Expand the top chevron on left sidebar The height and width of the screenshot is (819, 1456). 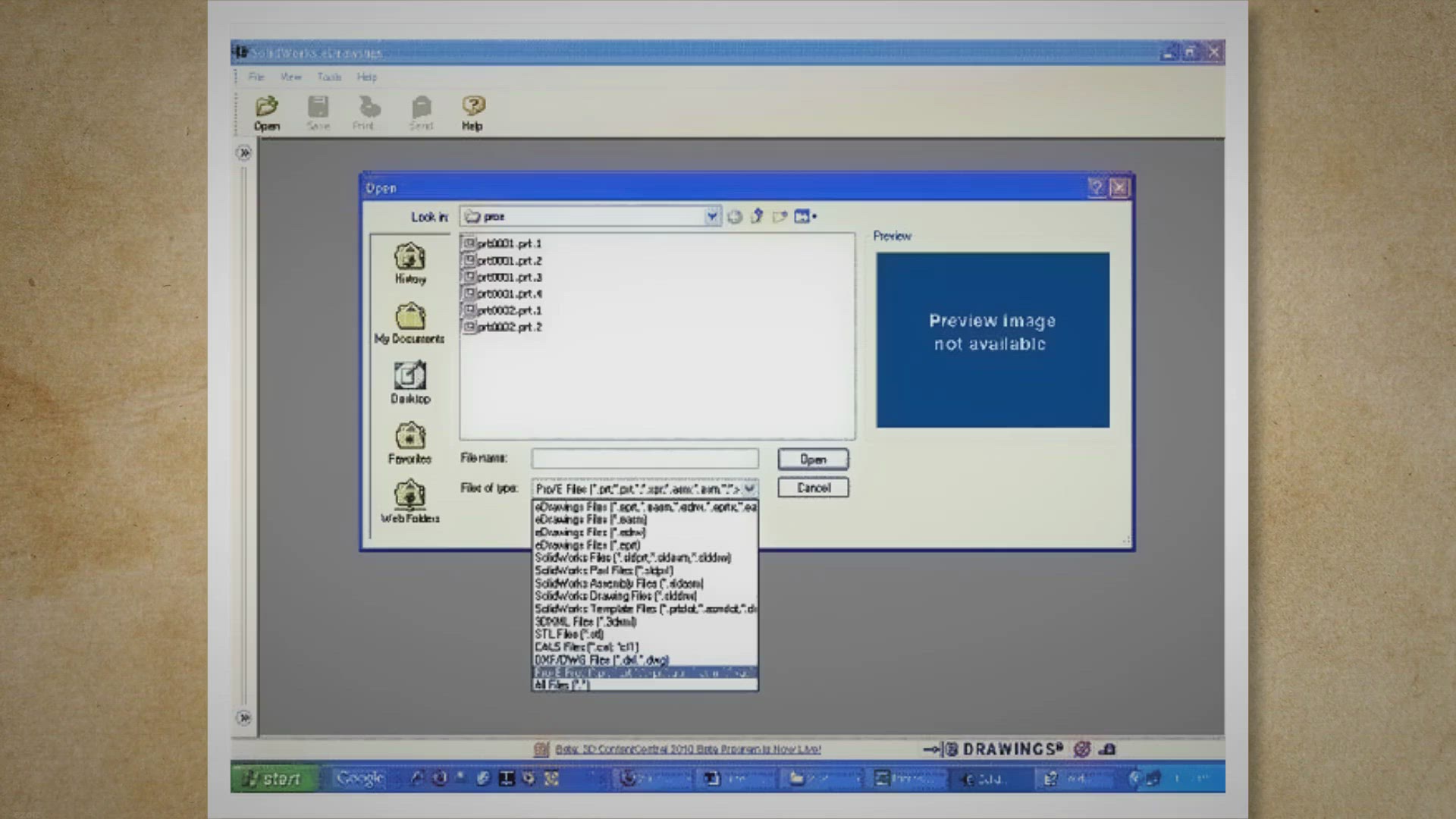[x=244, y=152]
